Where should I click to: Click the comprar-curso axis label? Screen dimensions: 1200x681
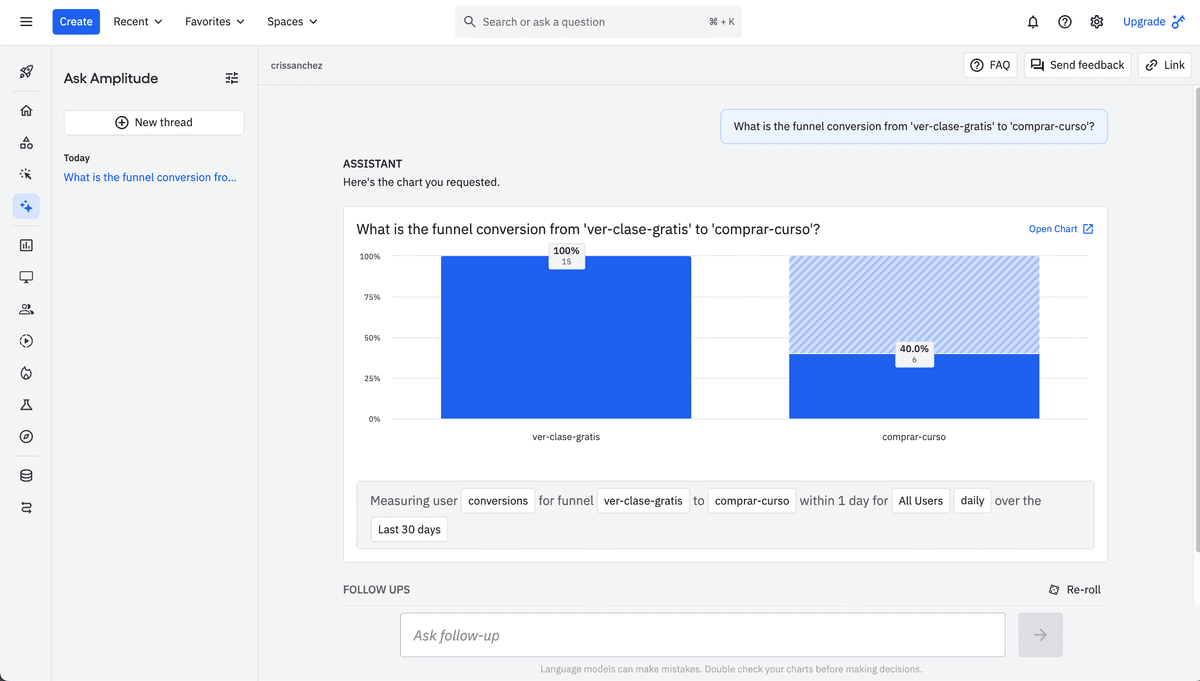pos(914,437)
